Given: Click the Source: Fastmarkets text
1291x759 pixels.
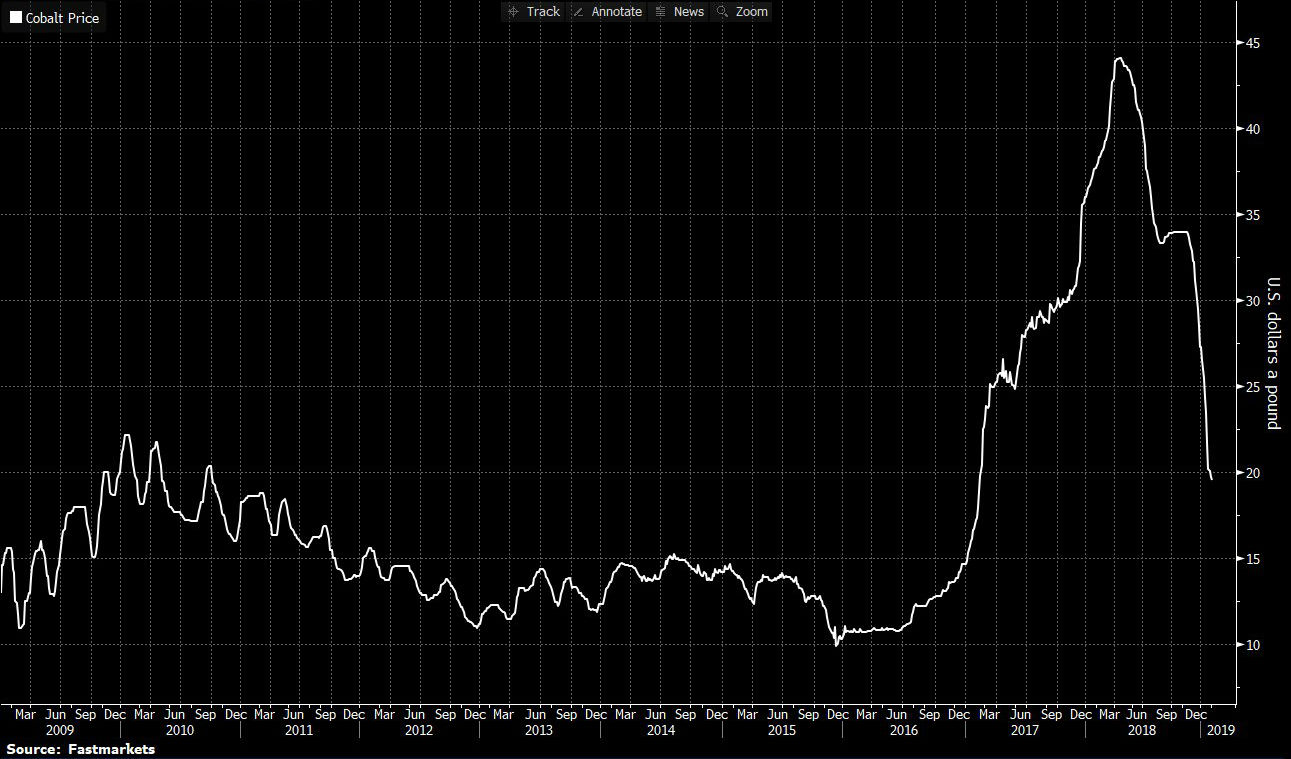Looking at the screenshot, I should [80, 749].
